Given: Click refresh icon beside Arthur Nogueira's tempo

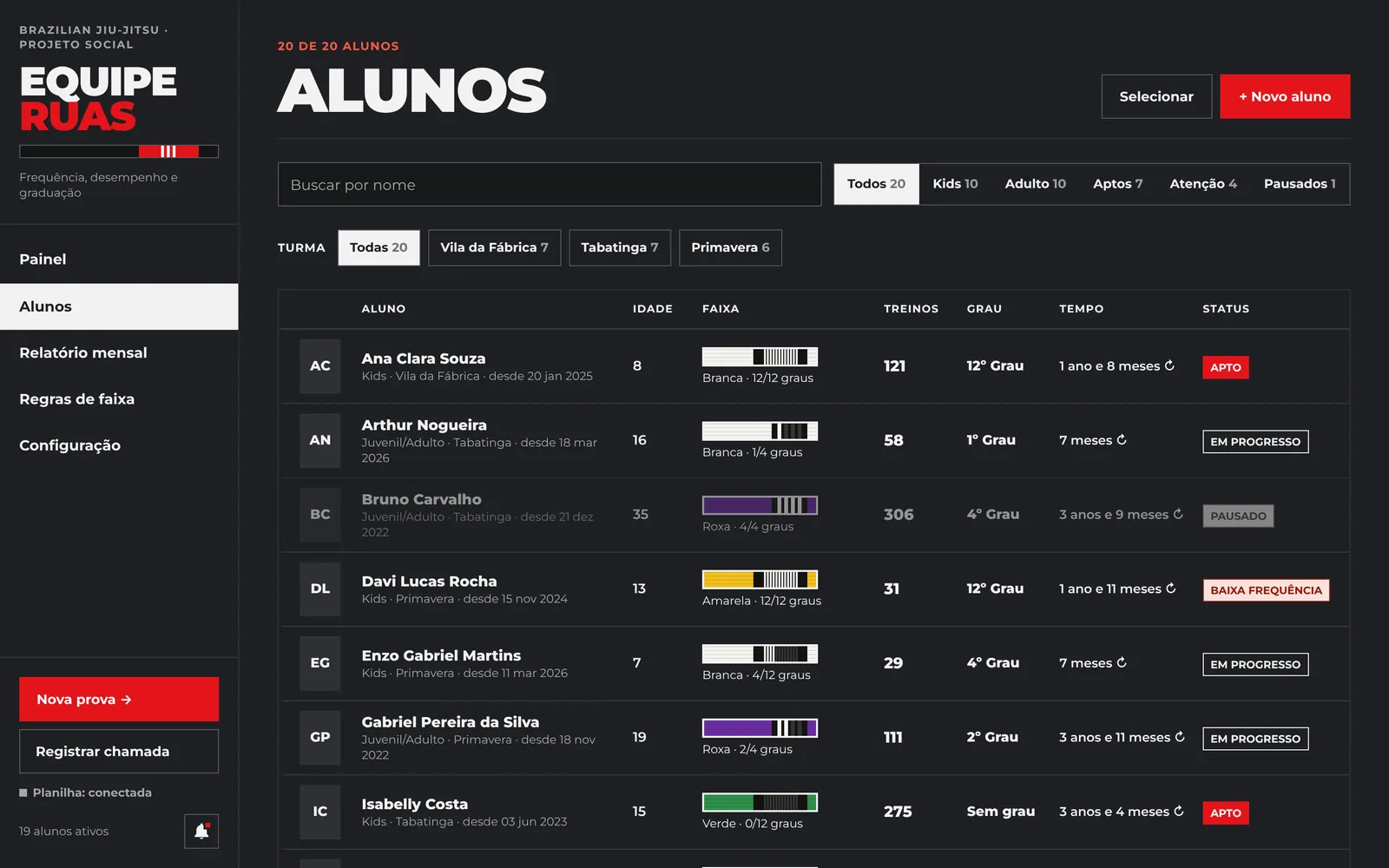Looking at the screenshot, I should pos(1122,440).
